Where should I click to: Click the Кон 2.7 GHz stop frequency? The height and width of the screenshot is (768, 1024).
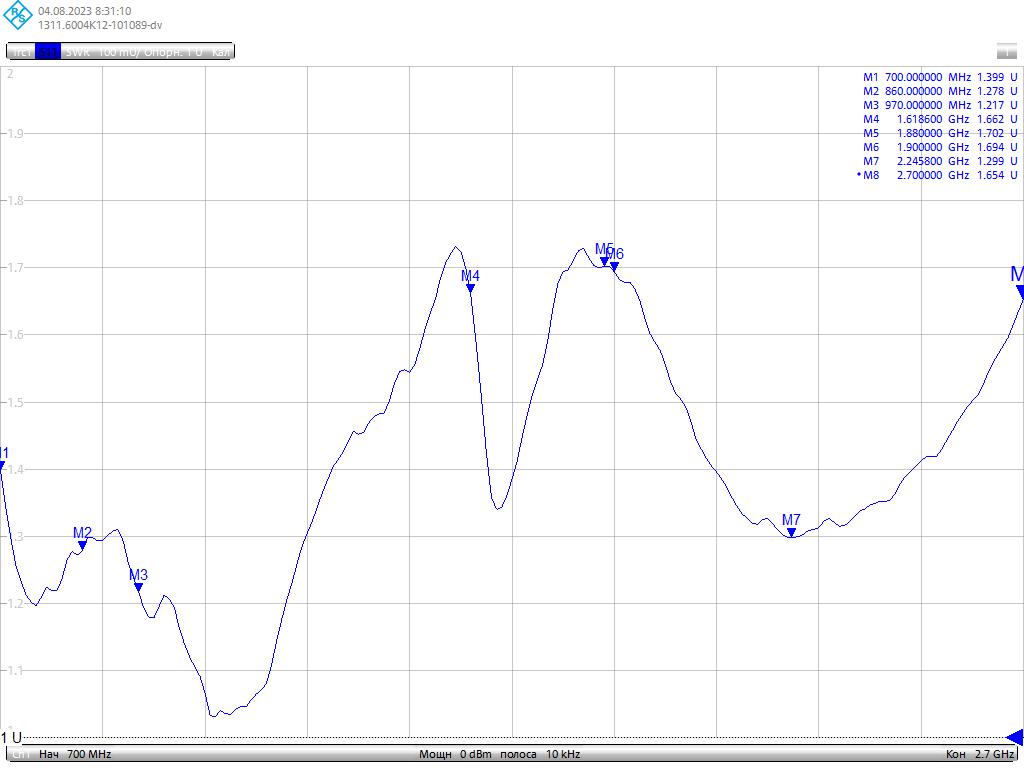pos(980,754)
